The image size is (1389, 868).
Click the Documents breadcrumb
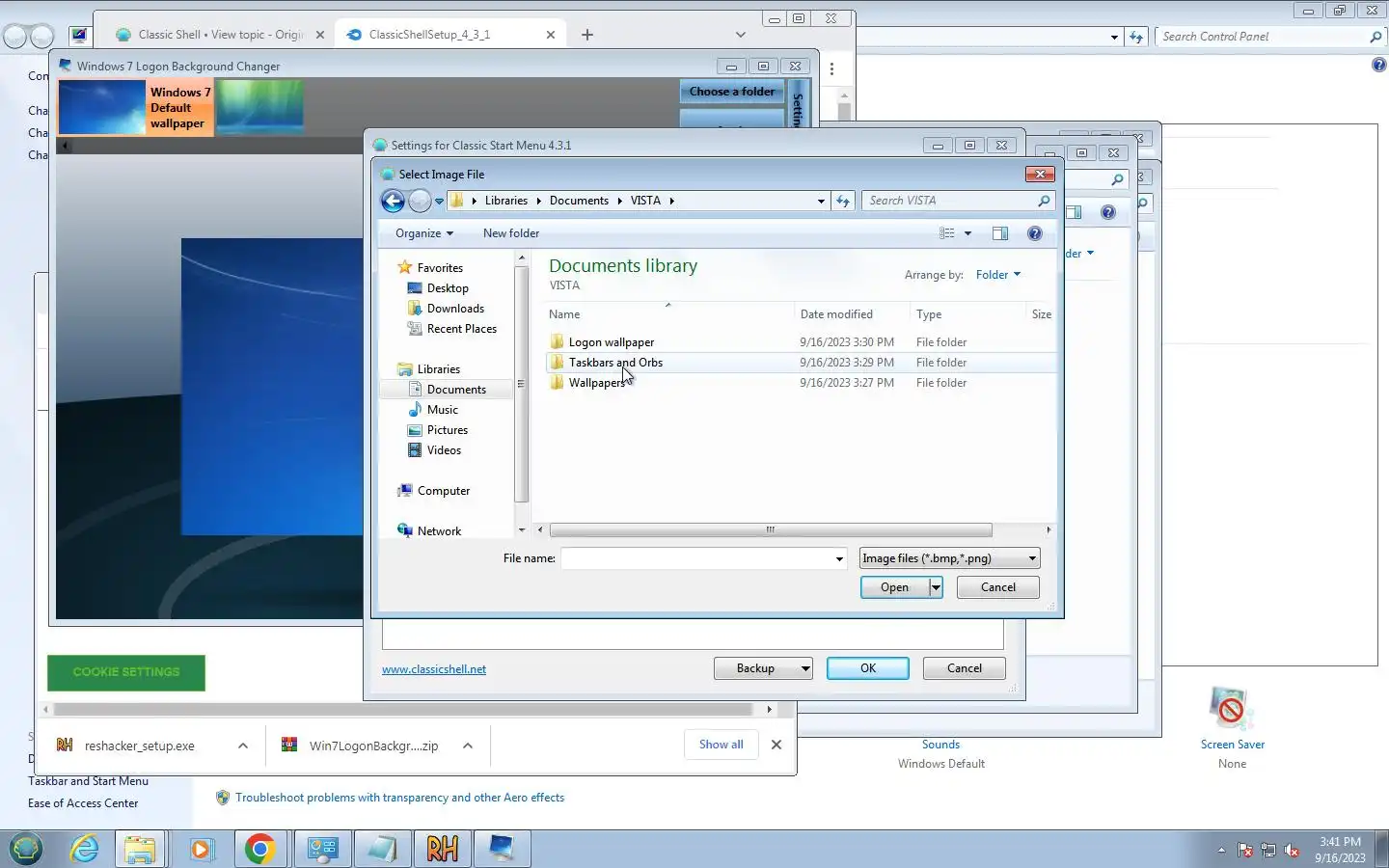(579, 201)
